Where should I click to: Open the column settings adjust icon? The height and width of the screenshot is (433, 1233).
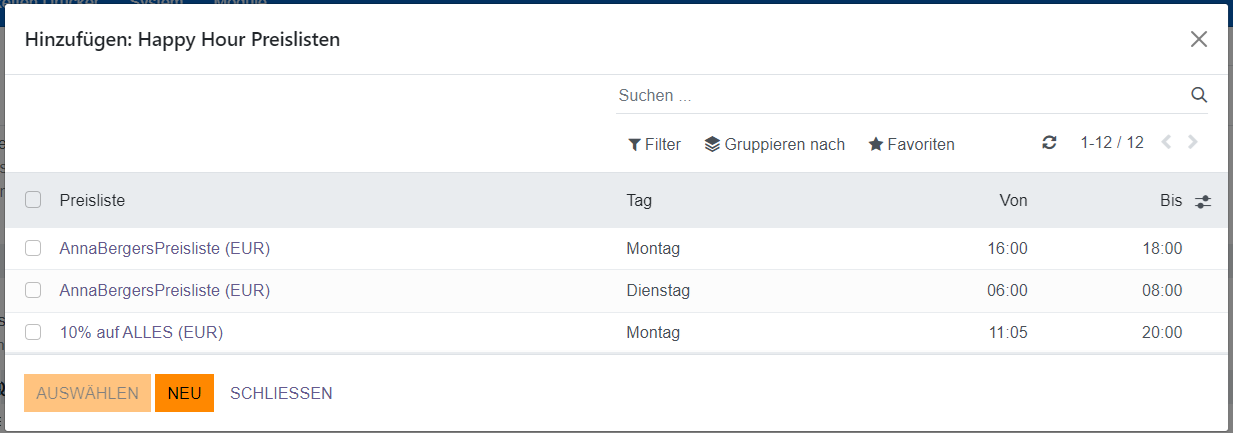tap(1203, 201)
